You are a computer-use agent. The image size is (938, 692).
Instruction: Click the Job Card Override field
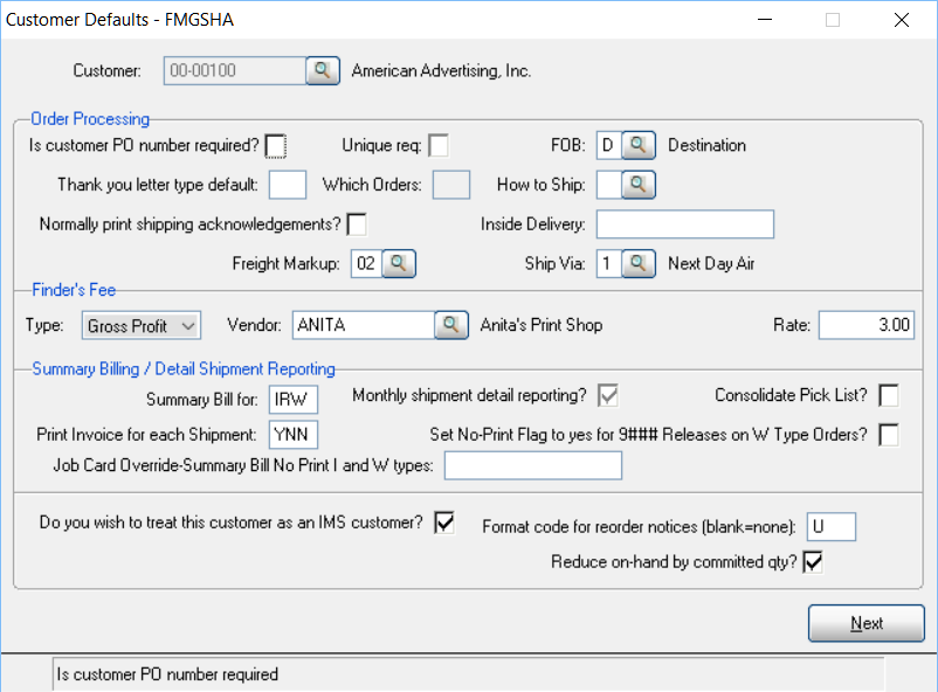click(533, 465)
